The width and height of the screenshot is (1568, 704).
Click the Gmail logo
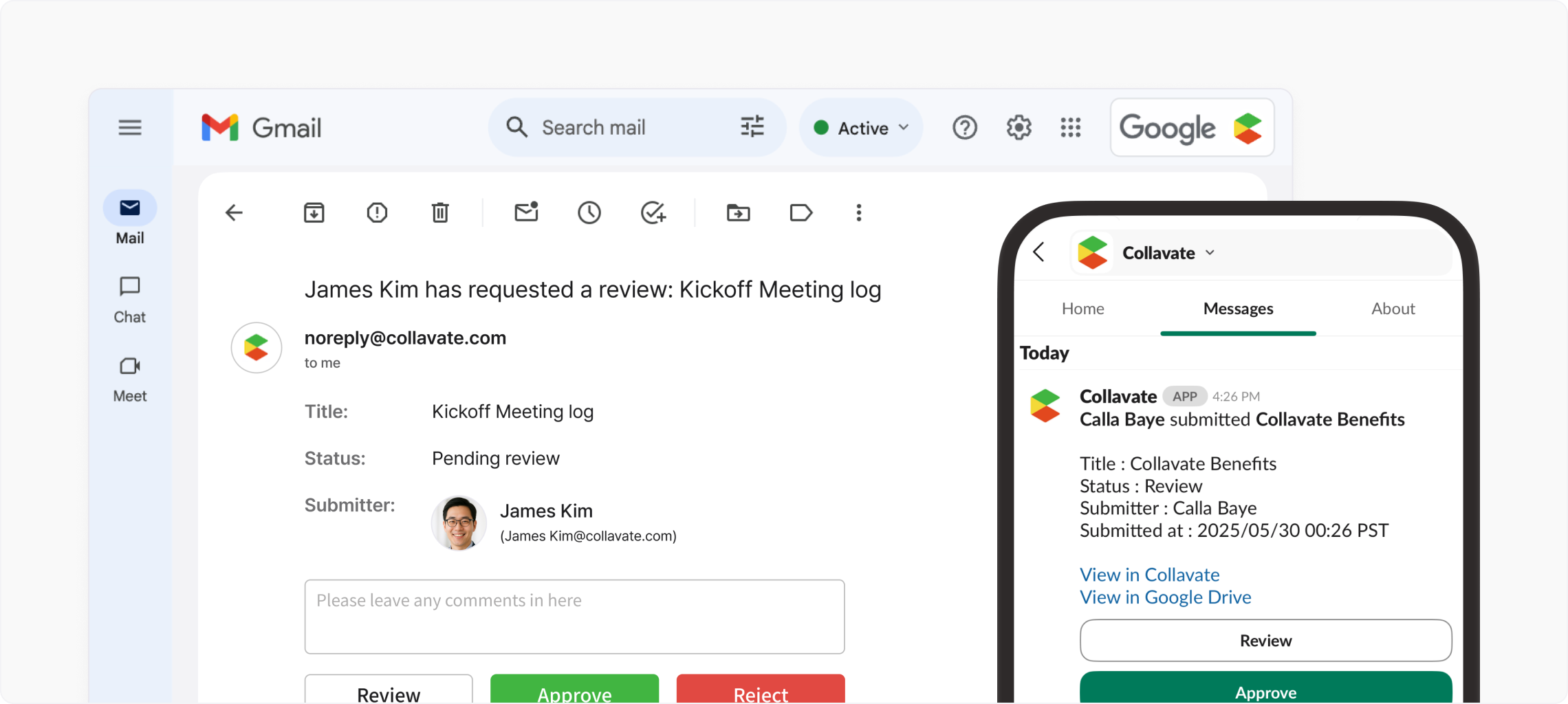click(x=261, y=128)
